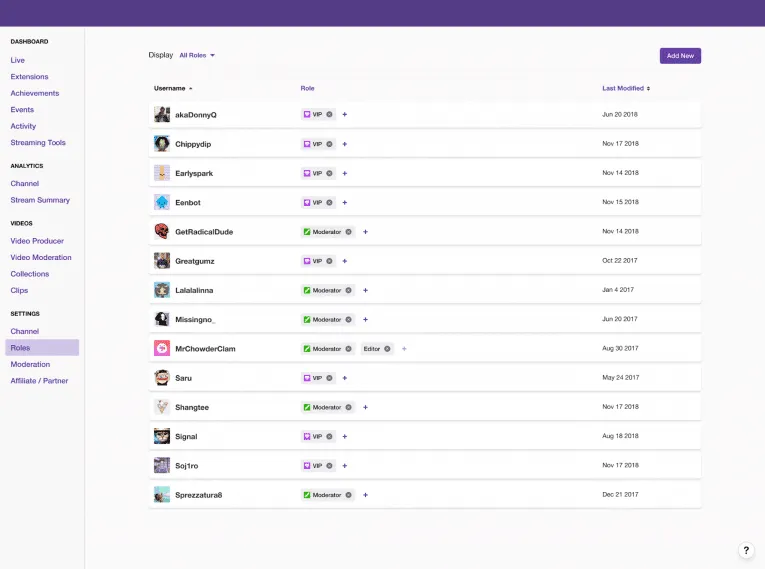The image size is (765, 569).
Task: Add a role to Saru
Action: [344, 378]
